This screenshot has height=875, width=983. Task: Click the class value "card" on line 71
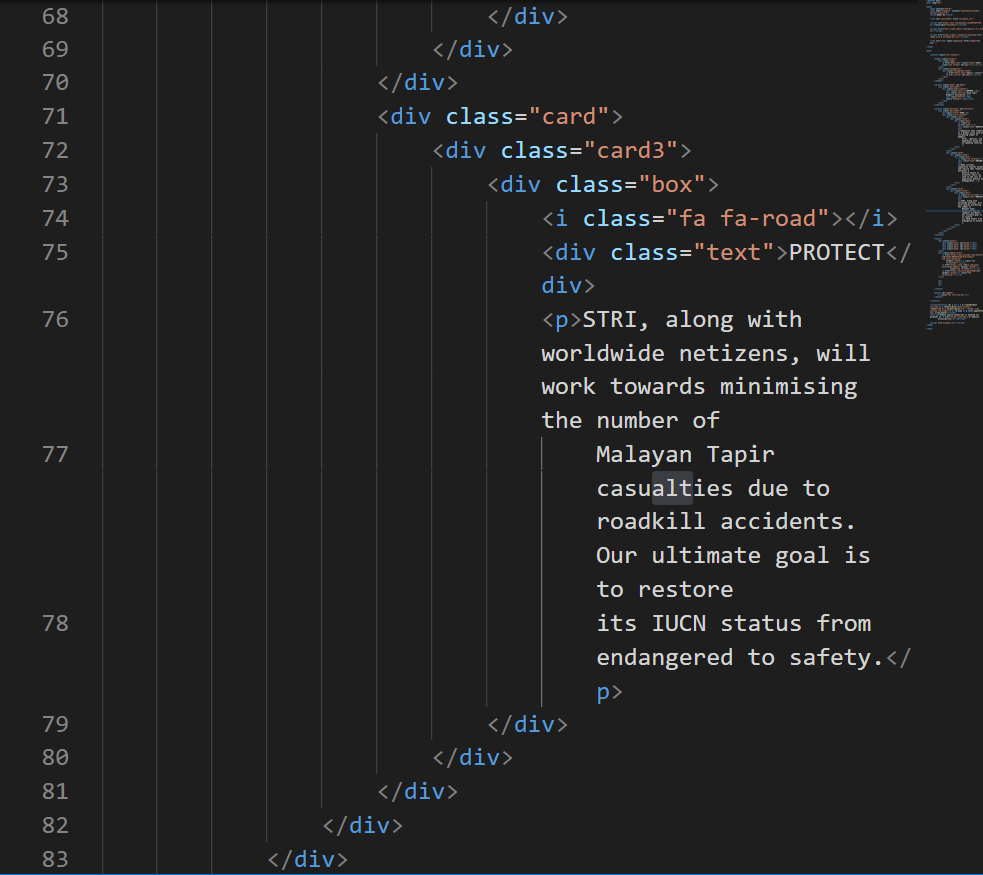tap(569, 117)
